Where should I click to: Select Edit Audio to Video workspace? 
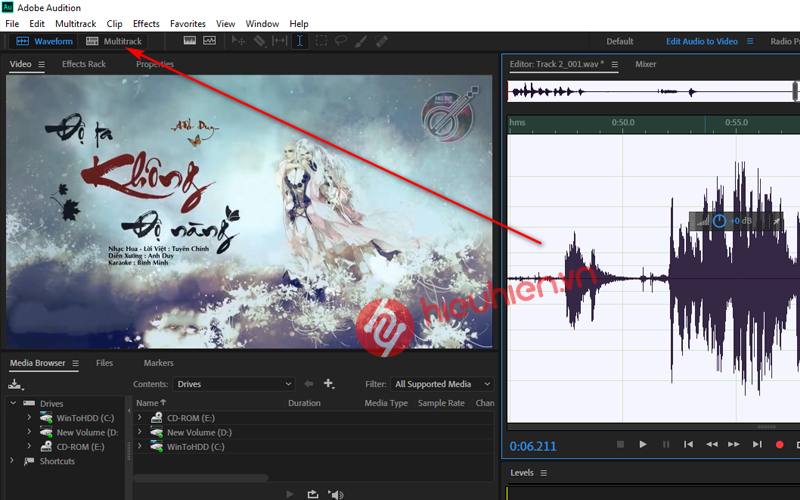(x=702, y=41)
